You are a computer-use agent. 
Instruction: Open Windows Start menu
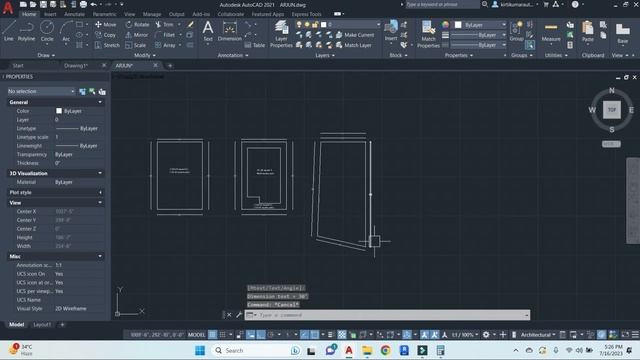click(x=200, y=350)
